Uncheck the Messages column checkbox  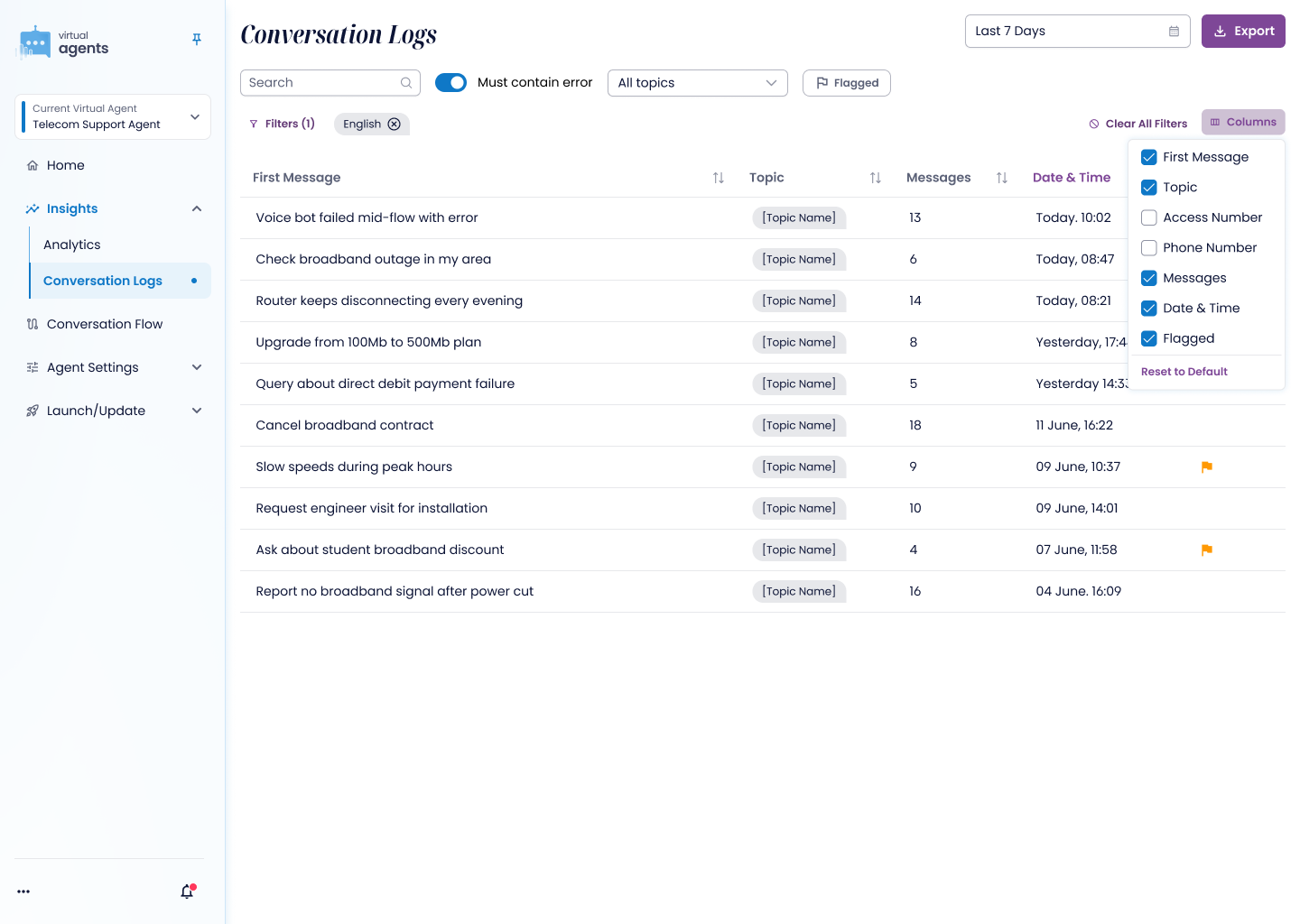click(x=1149, y=278)
